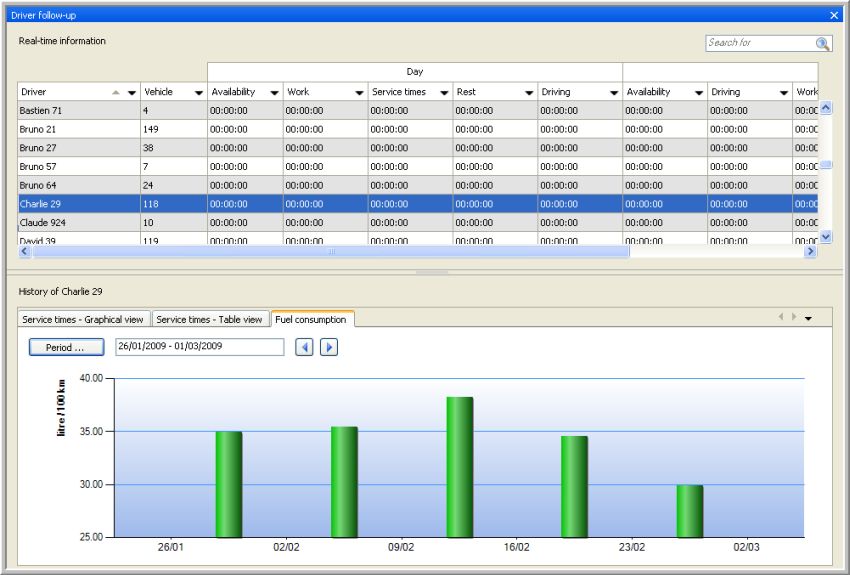Open the Vehicle column filter dropdown
The image size is (850, 575).
[198, 92]
